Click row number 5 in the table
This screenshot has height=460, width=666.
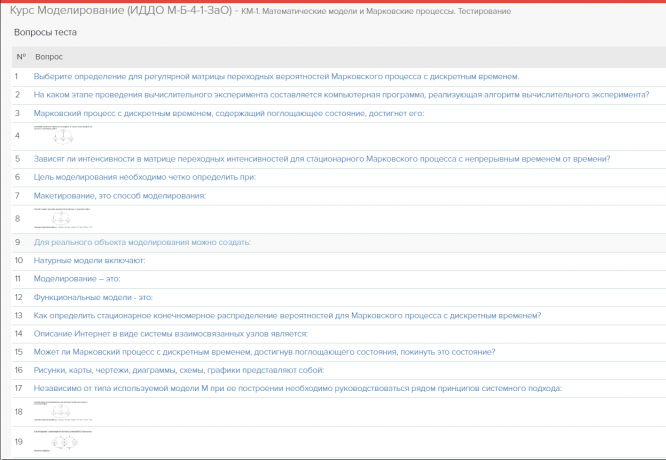pos(17,159)
